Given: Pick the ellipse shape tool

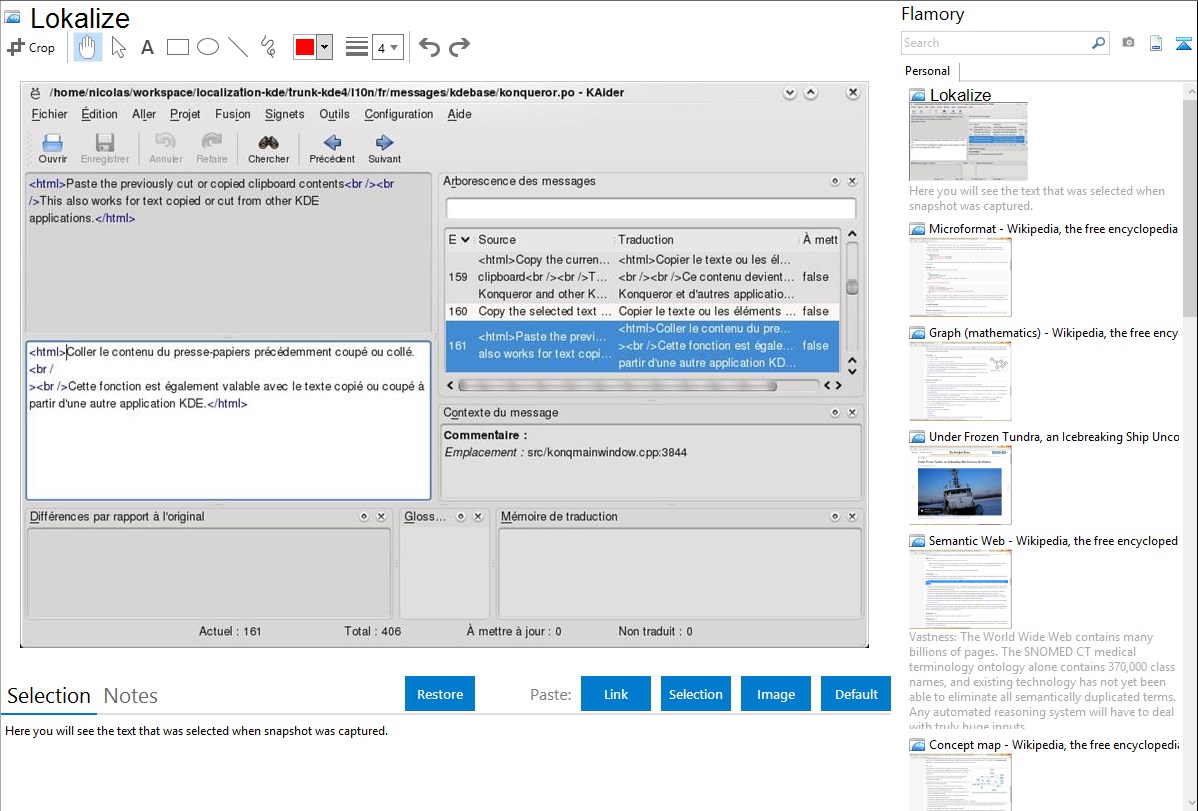Looking at the screenshot, I should (x=208, y=47).
